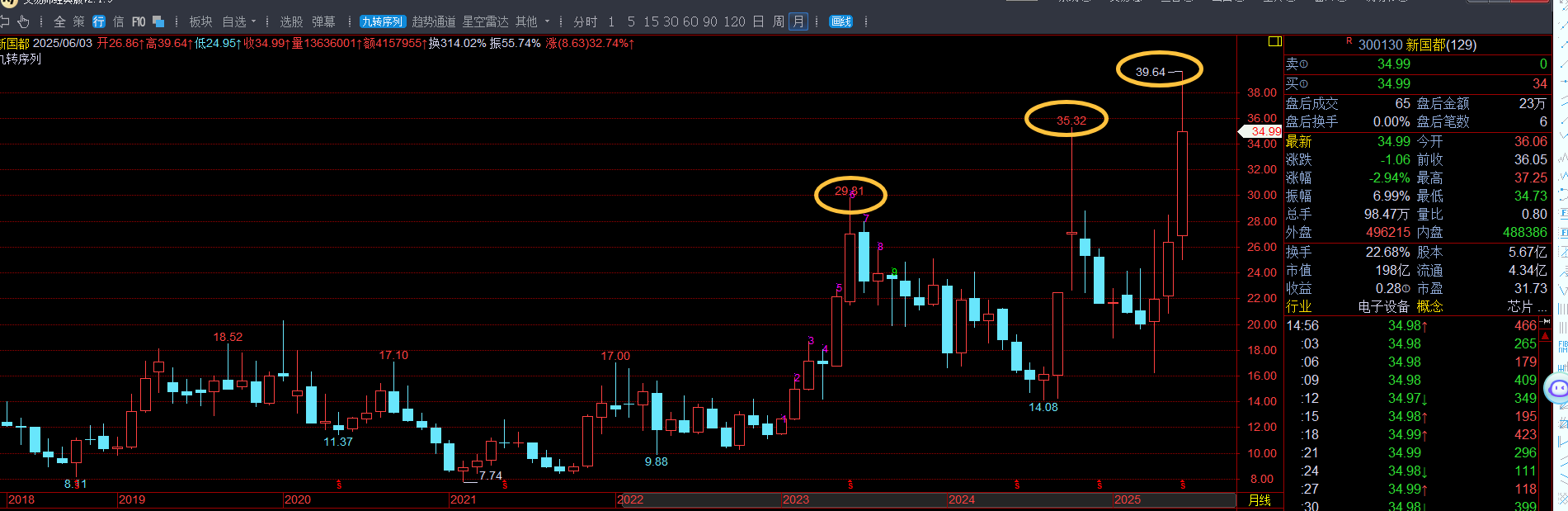Open the 板块 sector menu
Viewport: 1568px width, 511px height.
[x=200, y=21]
